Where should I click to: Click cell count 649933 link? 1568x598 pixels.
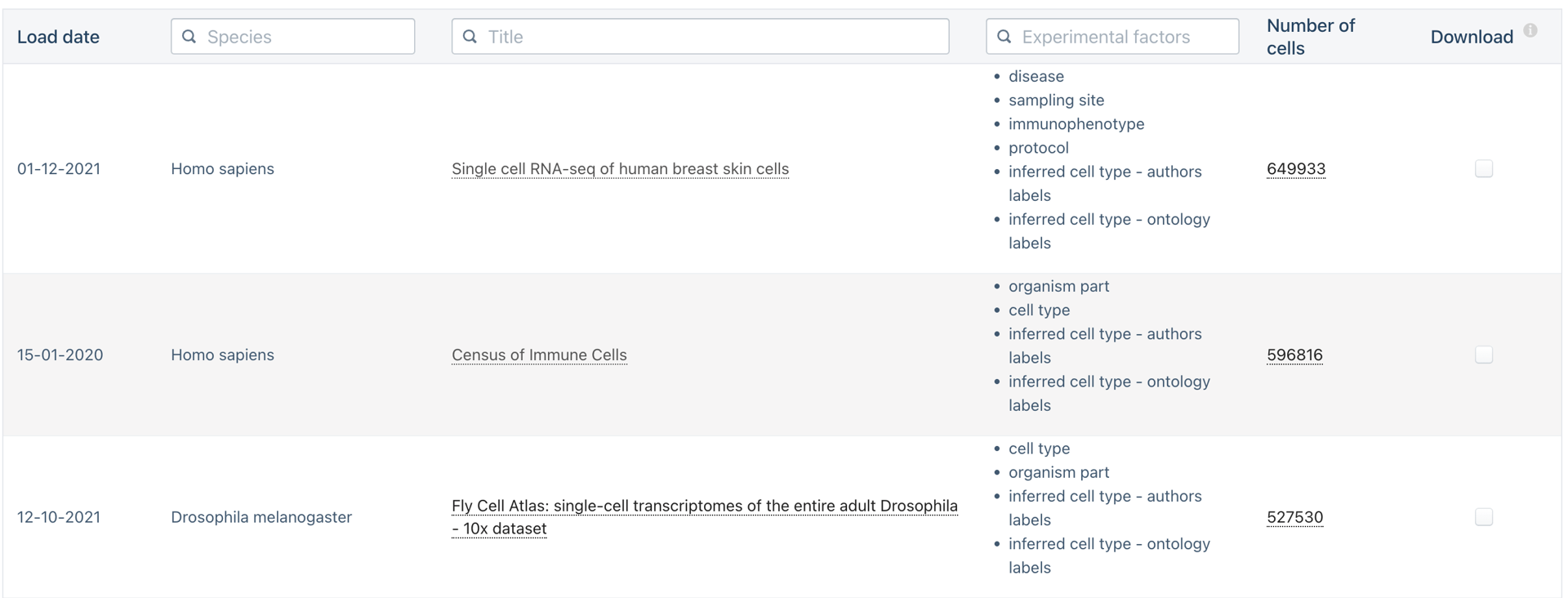pos(1296,169)
